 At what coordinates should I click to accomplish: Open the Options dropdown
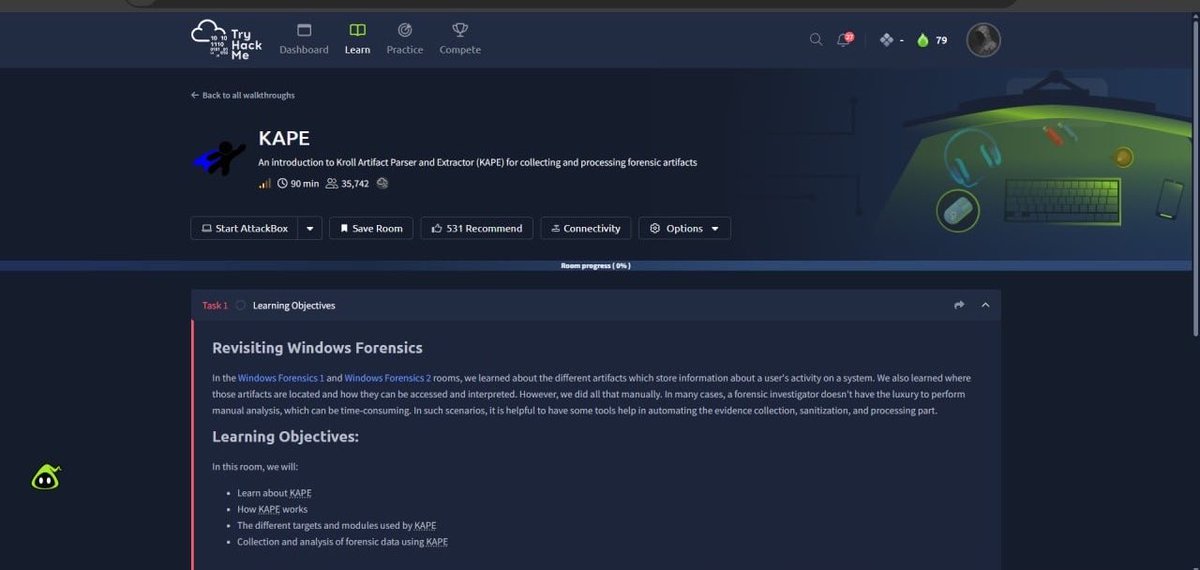[x=684, y=228]
